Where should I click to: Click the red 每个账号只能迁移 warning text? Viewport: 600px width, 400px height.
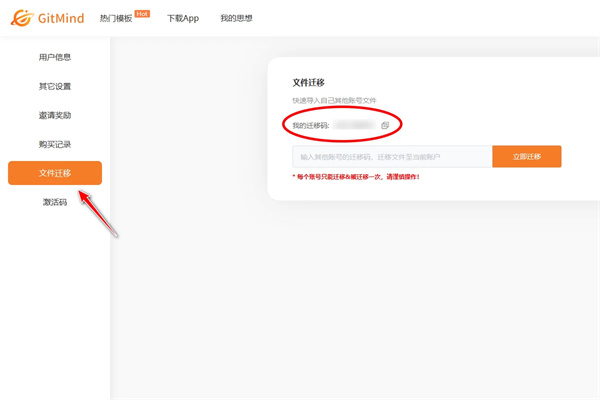click(356, 177)
